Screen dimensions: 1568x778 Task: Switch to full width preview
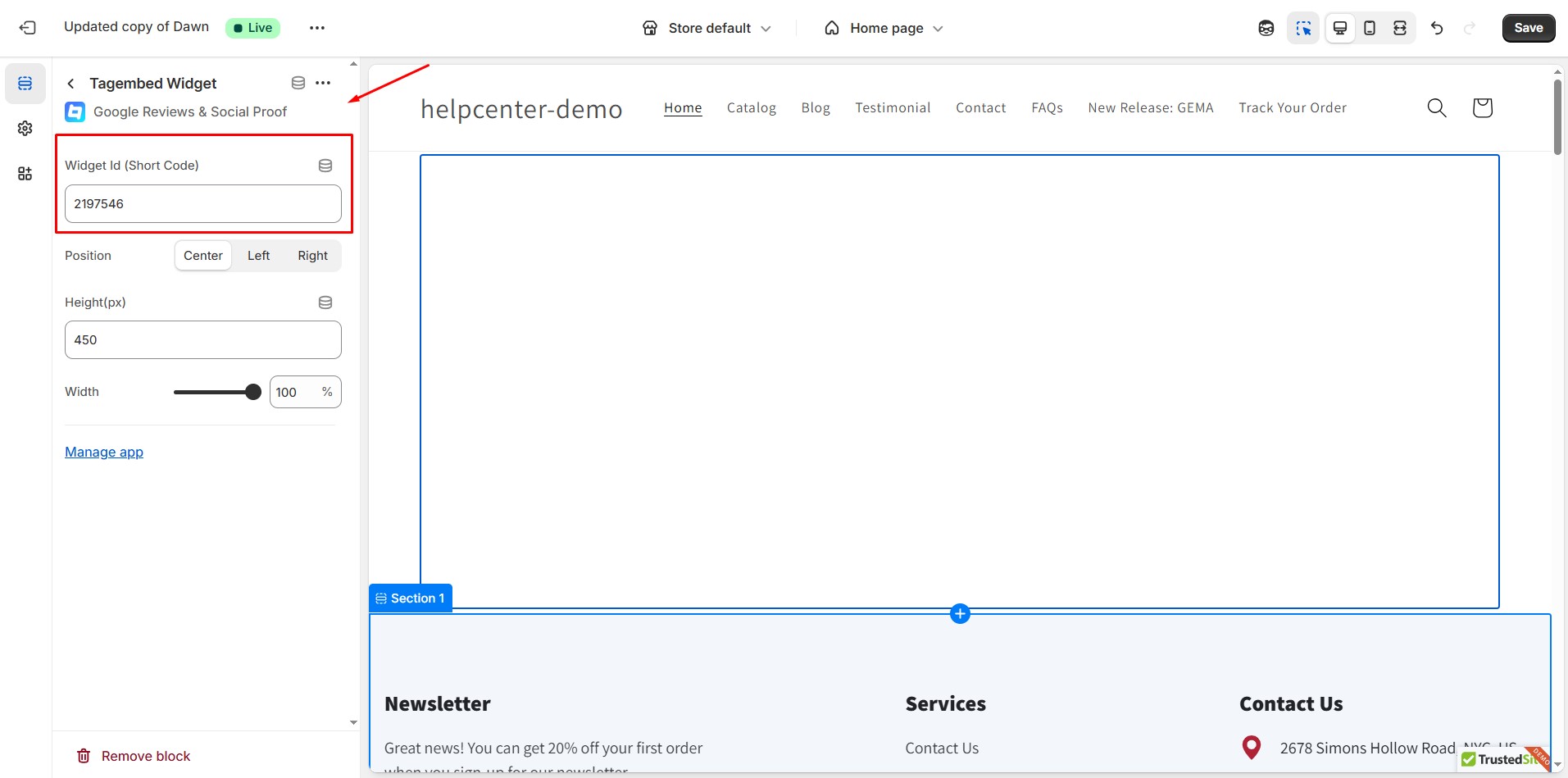coord(1401,27)
